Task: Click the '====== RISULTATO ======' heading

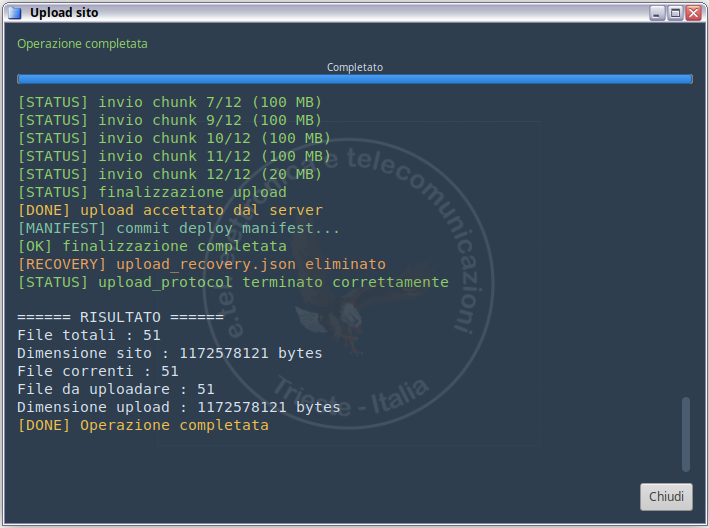Action: pos(120,317)
